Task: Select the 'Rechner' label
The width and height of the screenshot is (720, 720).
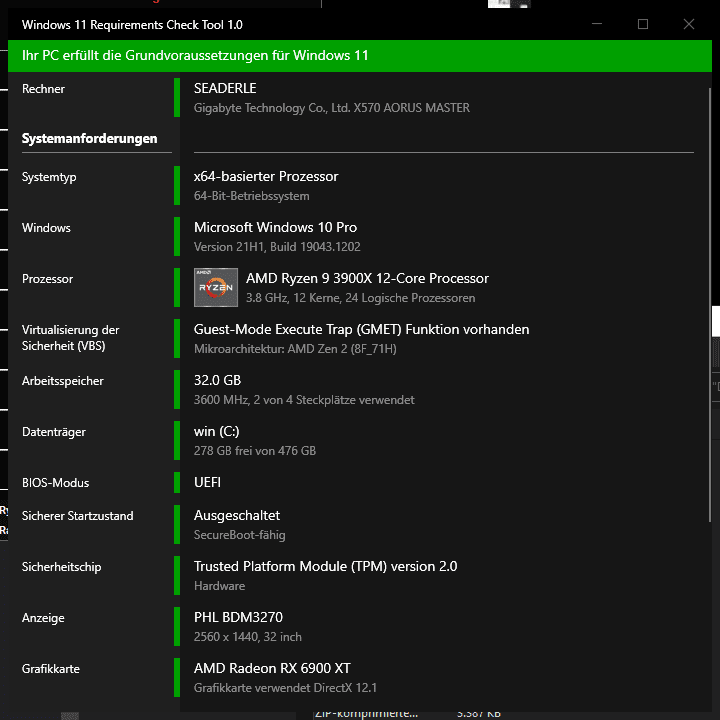Action: (43, 89)
